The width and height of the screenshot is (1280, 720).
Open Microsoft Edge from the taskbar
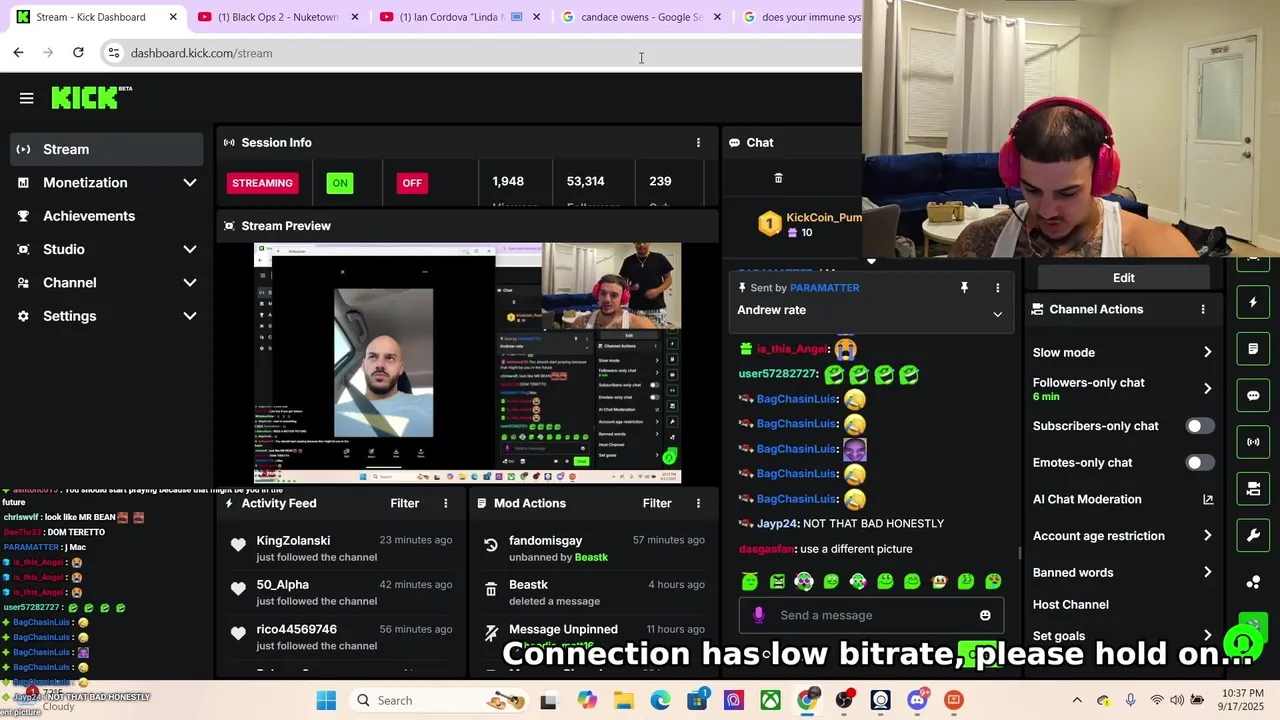(x=660, y=700)
